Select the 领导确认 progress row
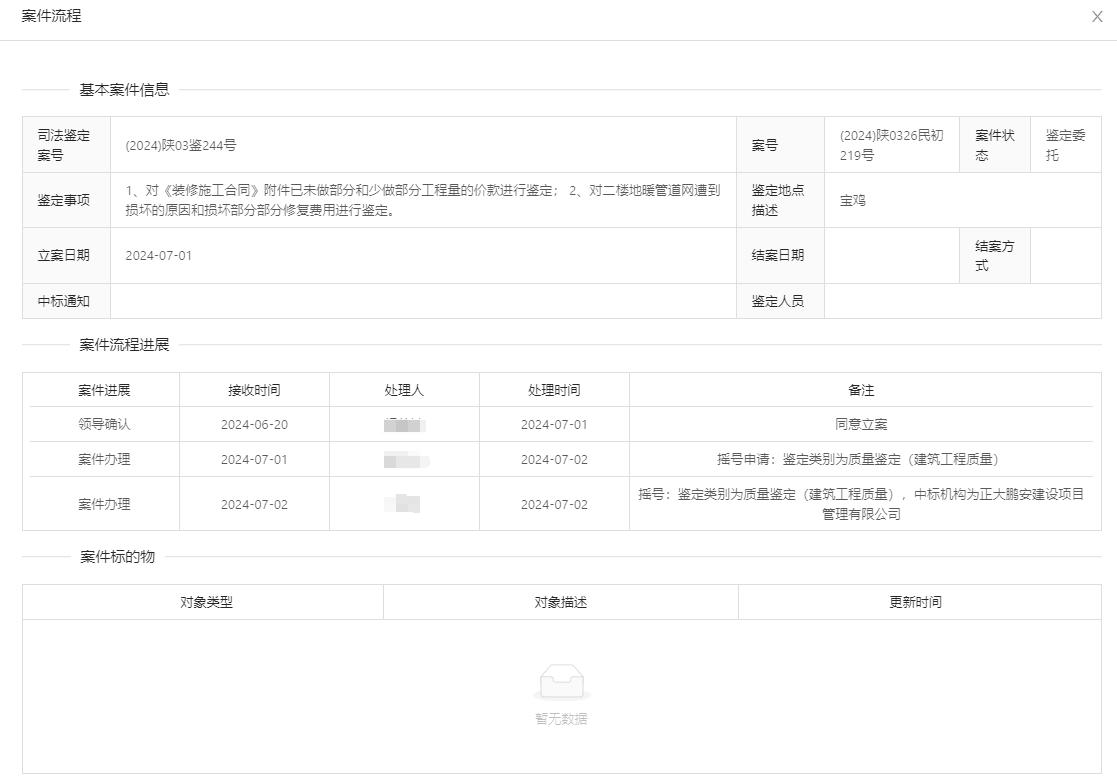The height and width of the screenshot is (783, 1117). pos(104,424)
